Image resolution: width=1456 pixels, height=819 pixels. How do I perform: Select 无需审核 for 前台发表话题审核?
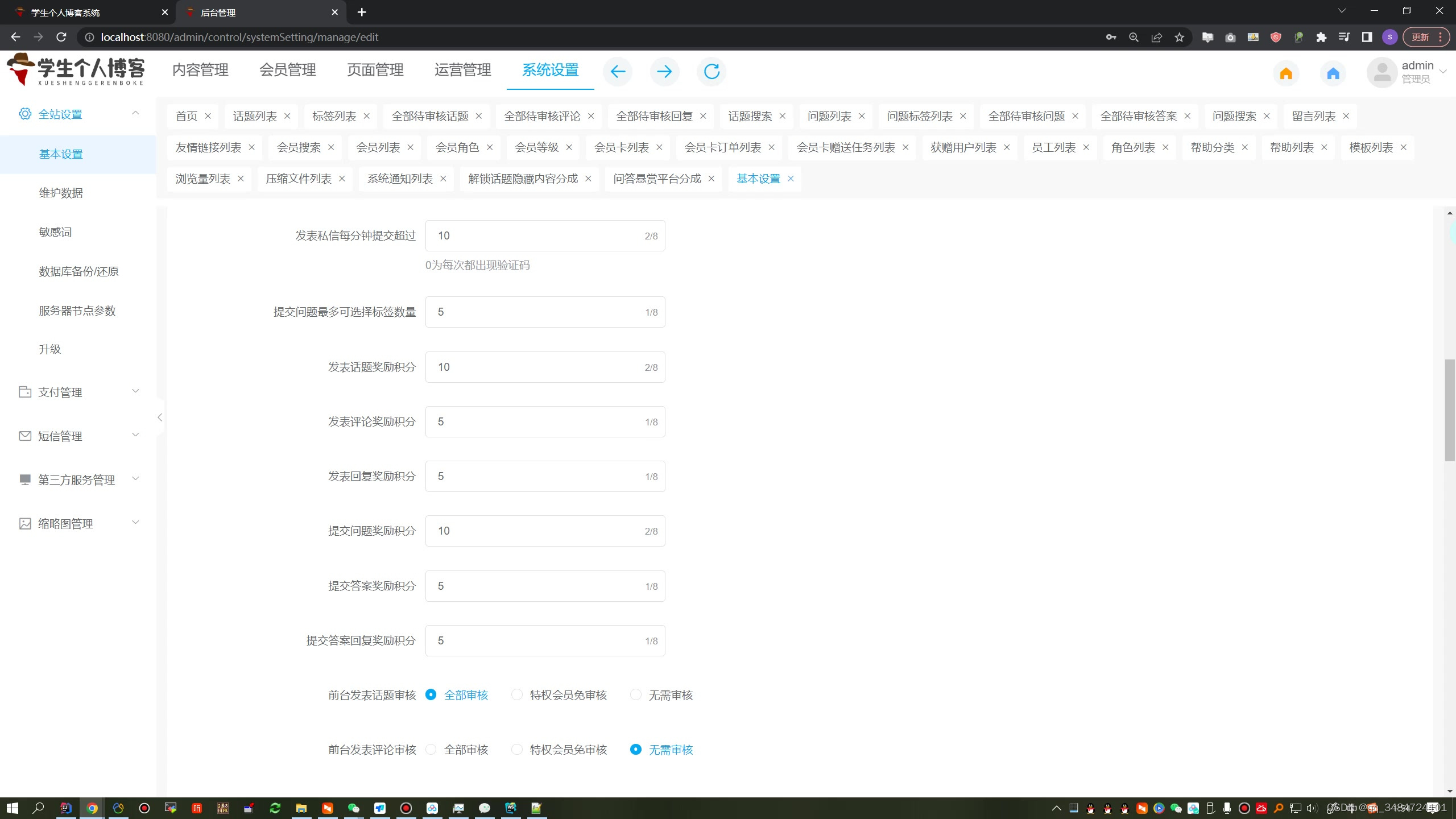[636, 694]
